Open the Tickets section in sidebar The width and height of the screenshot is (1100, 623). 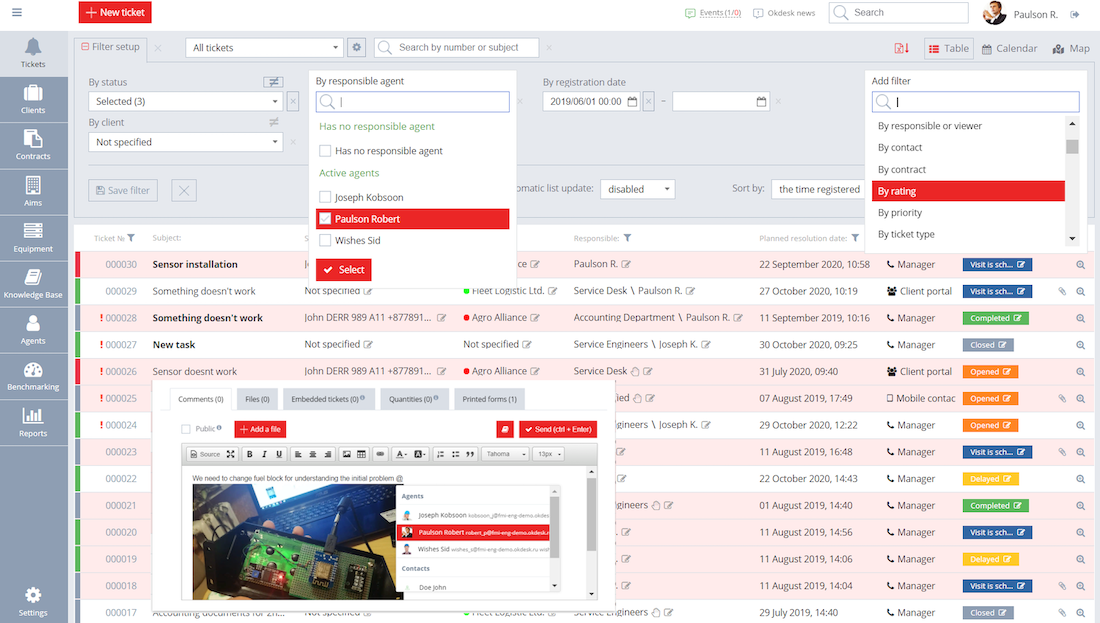[x=33, y=54]
